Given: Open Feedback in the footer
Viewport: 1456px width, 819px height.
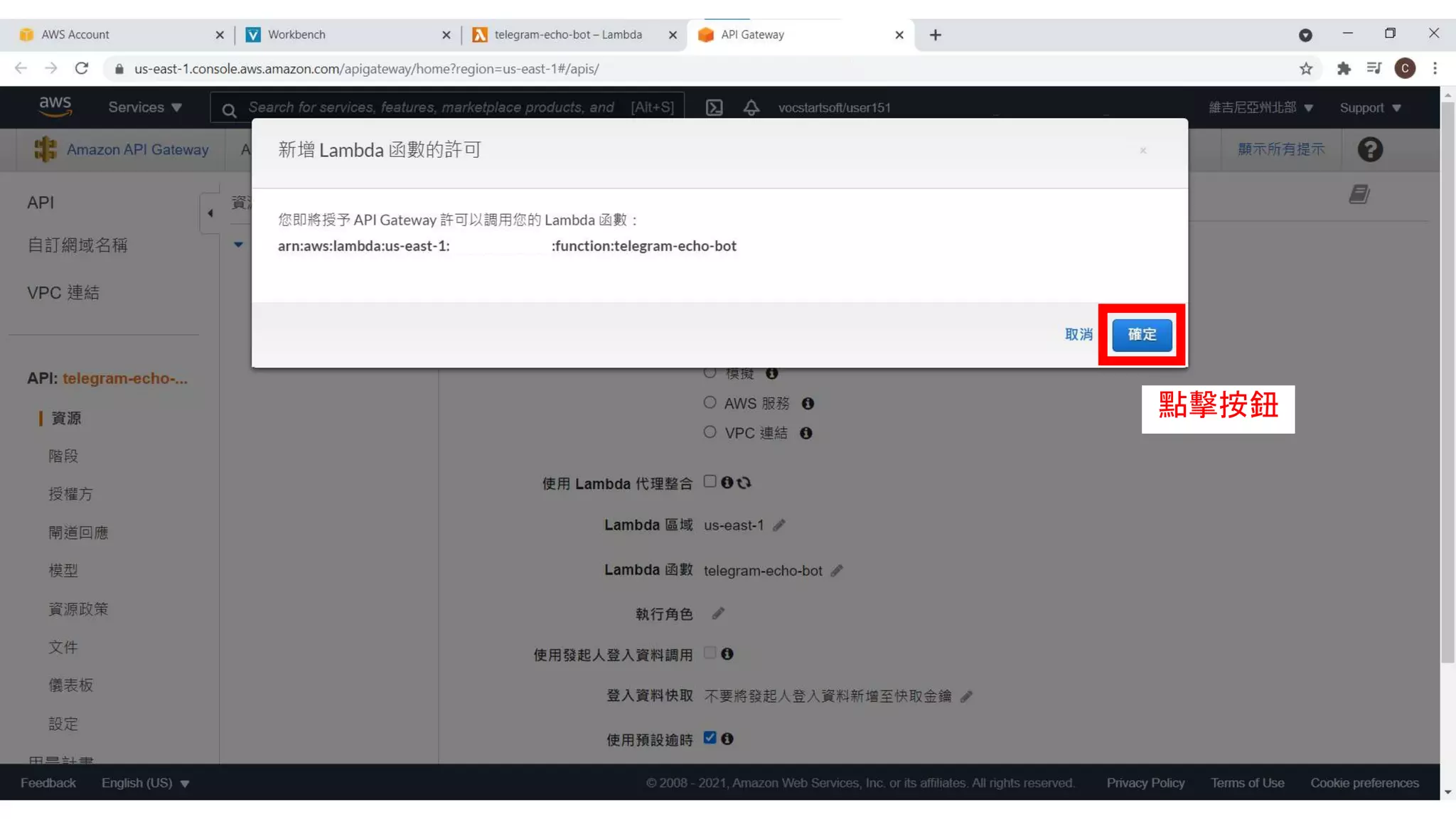Looking at the screenshot, I should pyautogui.click(x=48, y=783).
